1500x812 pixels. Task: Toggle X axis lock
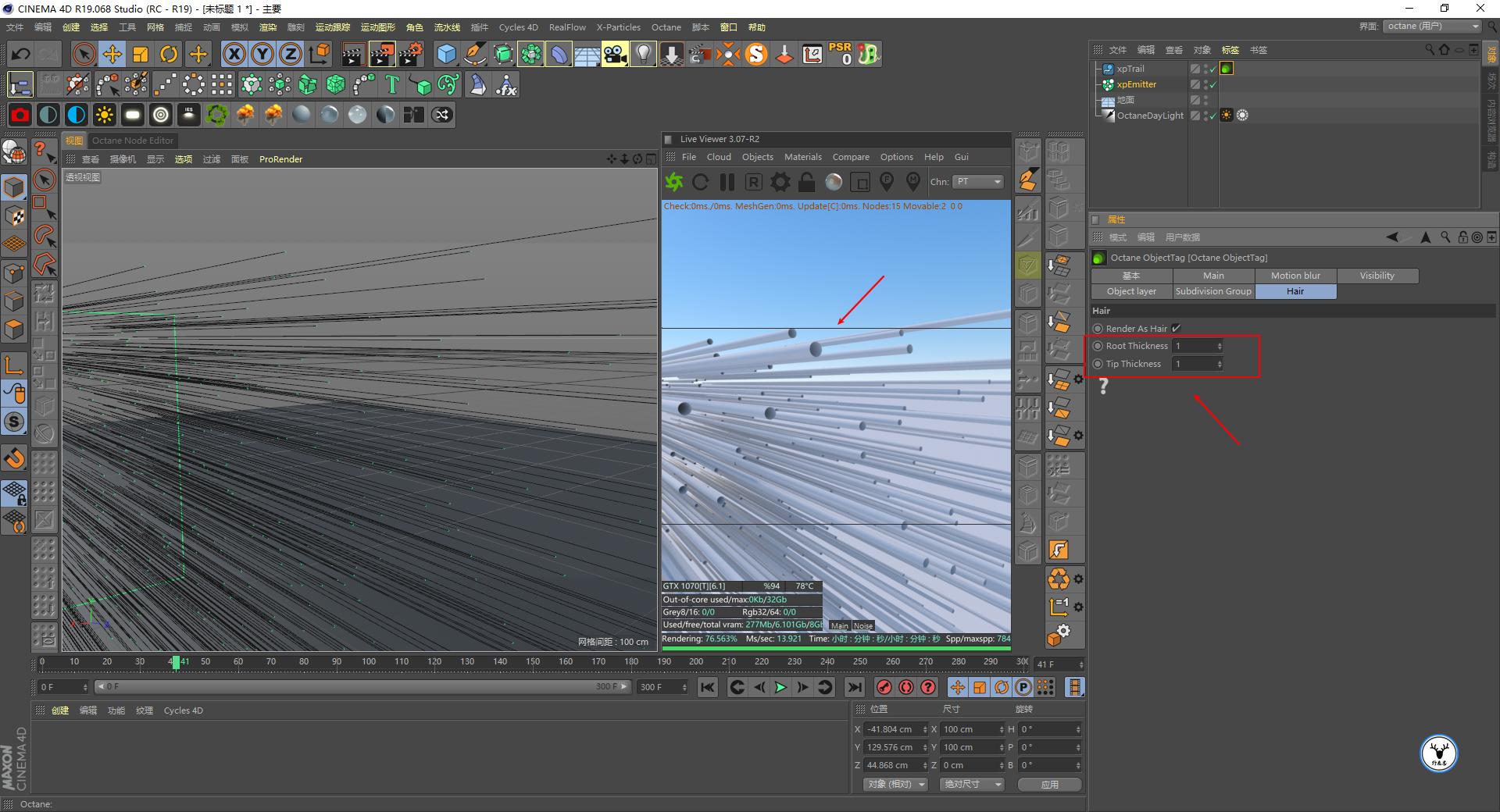(234, 54)
